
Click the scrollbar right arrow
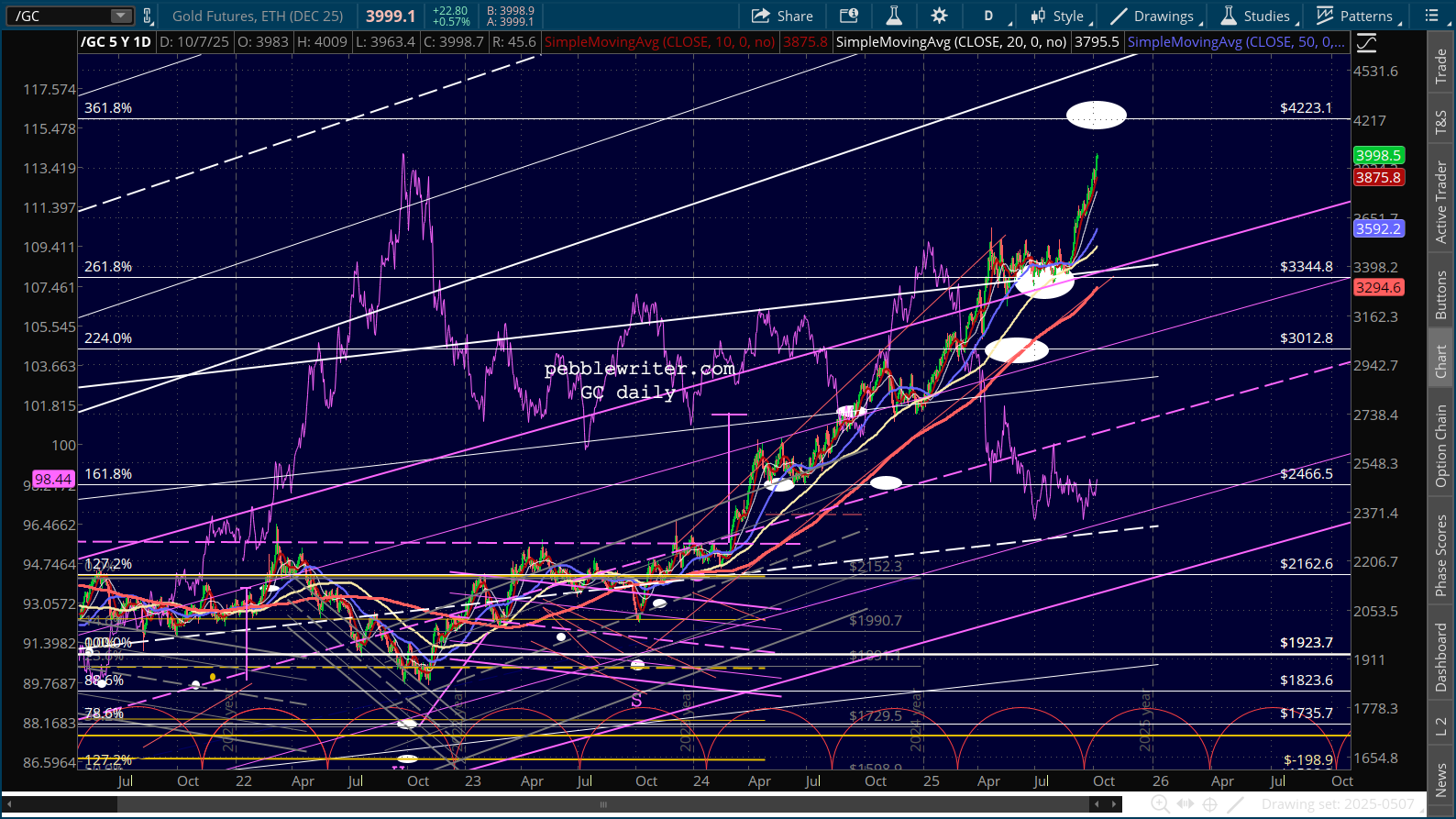[x=1115, y=804]
